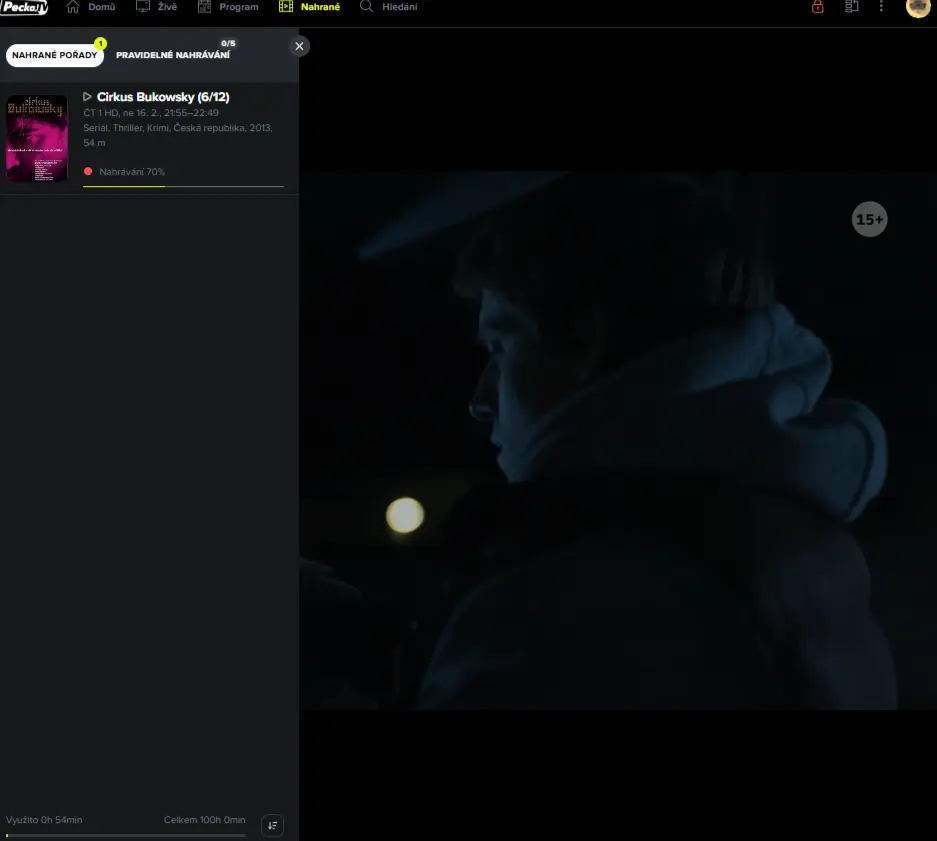Open the sort order button
937x841 pixels.
(272, 825)
